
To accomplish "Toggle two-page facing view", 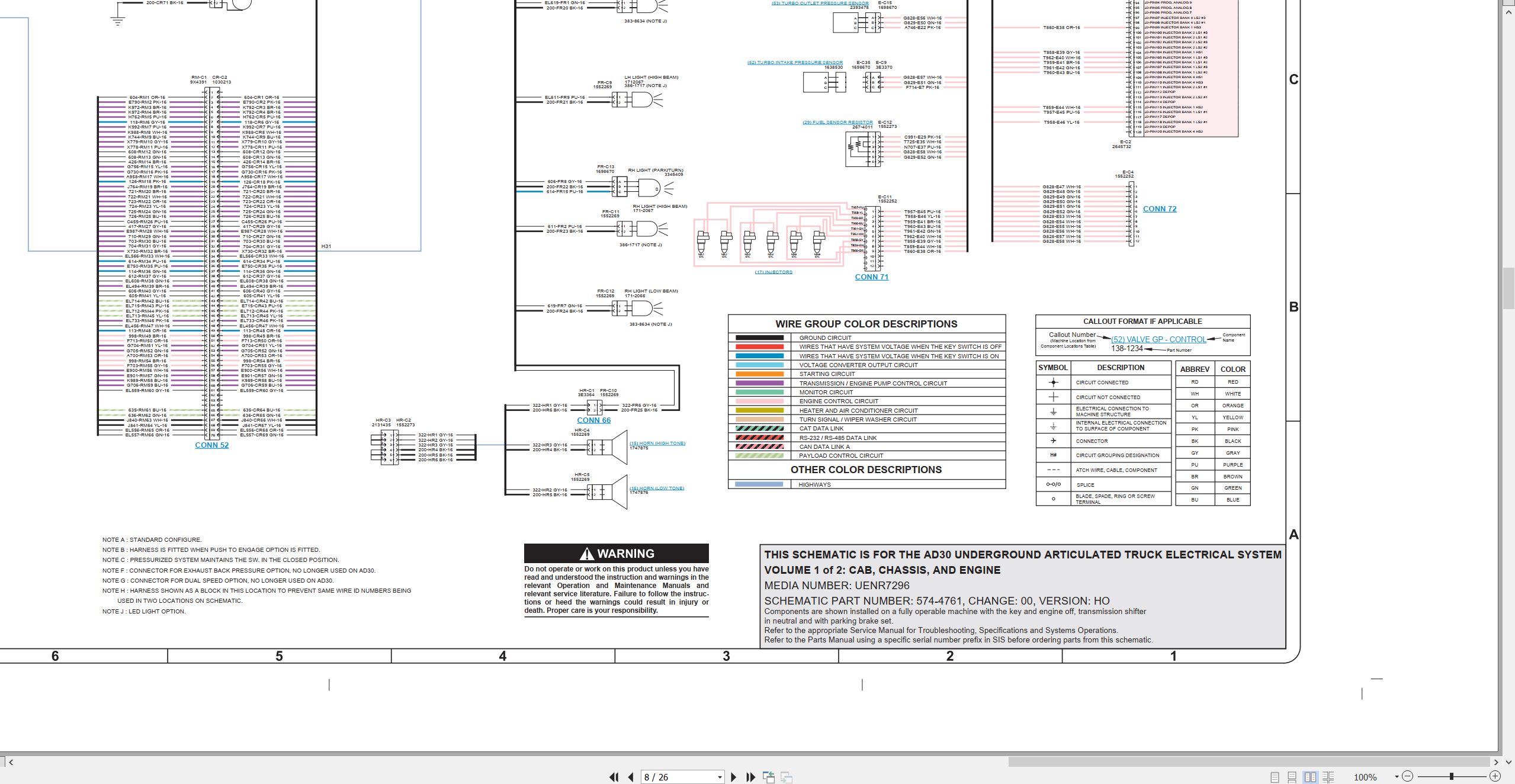I will point(1310,777).
